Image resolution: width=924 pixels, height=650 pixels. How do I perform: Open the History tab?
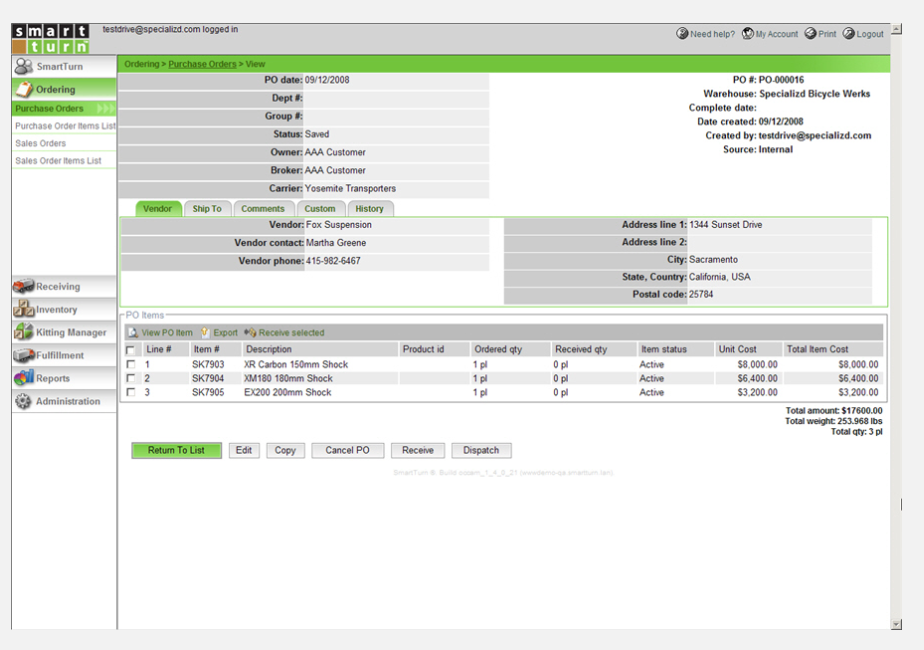pyautogui.click(x=370, y=209)
